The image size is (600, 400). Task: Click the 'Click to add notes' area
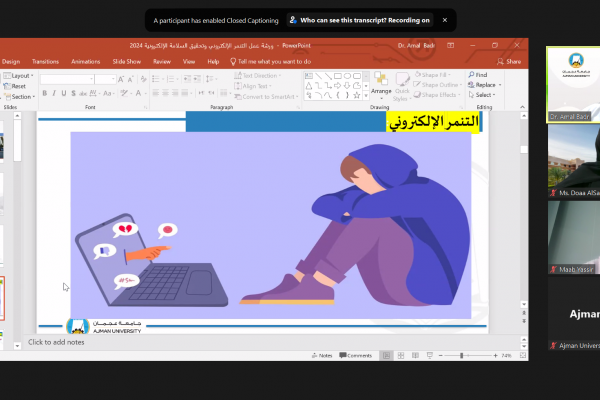pyautogui.click(x=56, y=342)
